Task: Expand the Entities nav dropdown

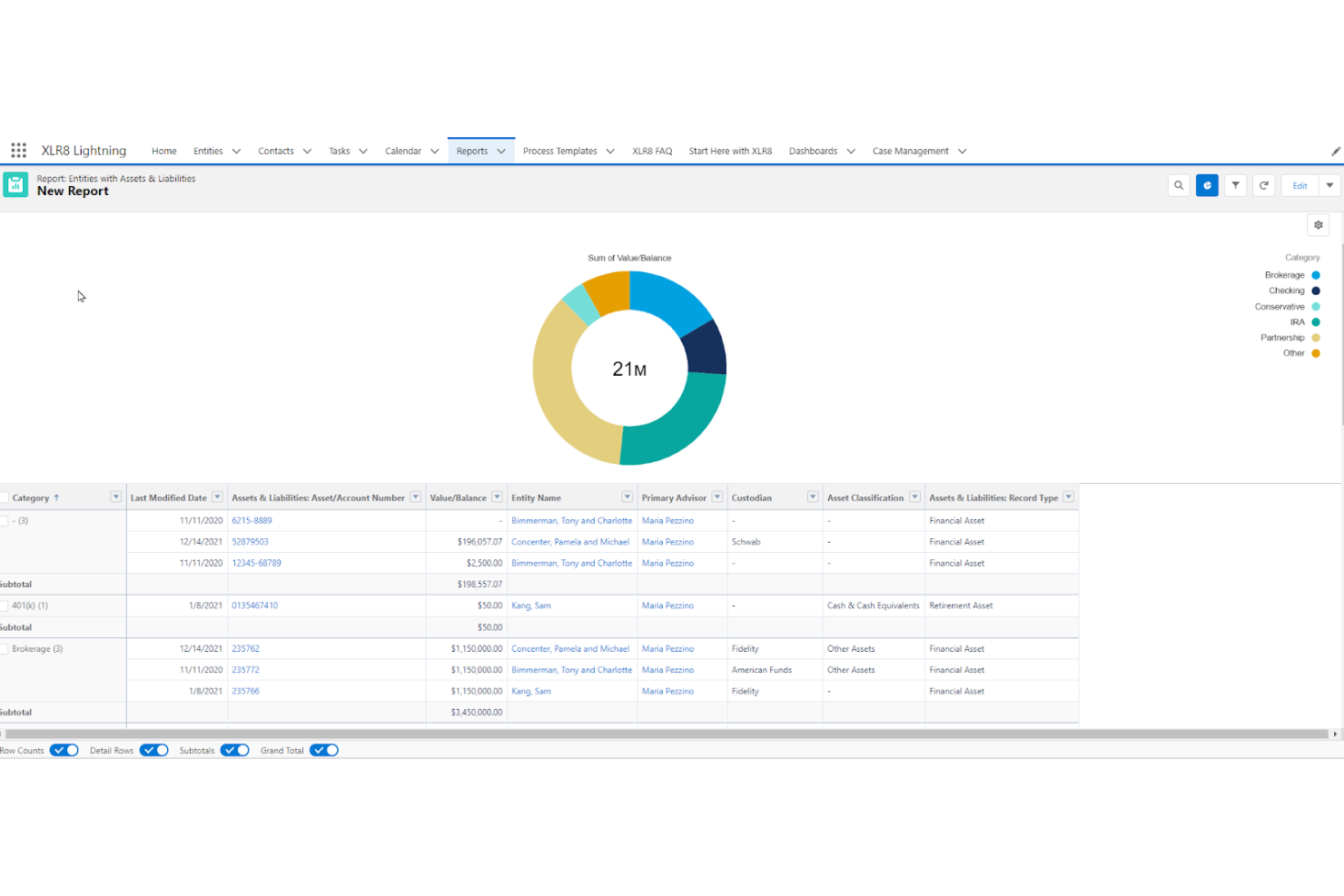Action: click(x=236, y=152)
